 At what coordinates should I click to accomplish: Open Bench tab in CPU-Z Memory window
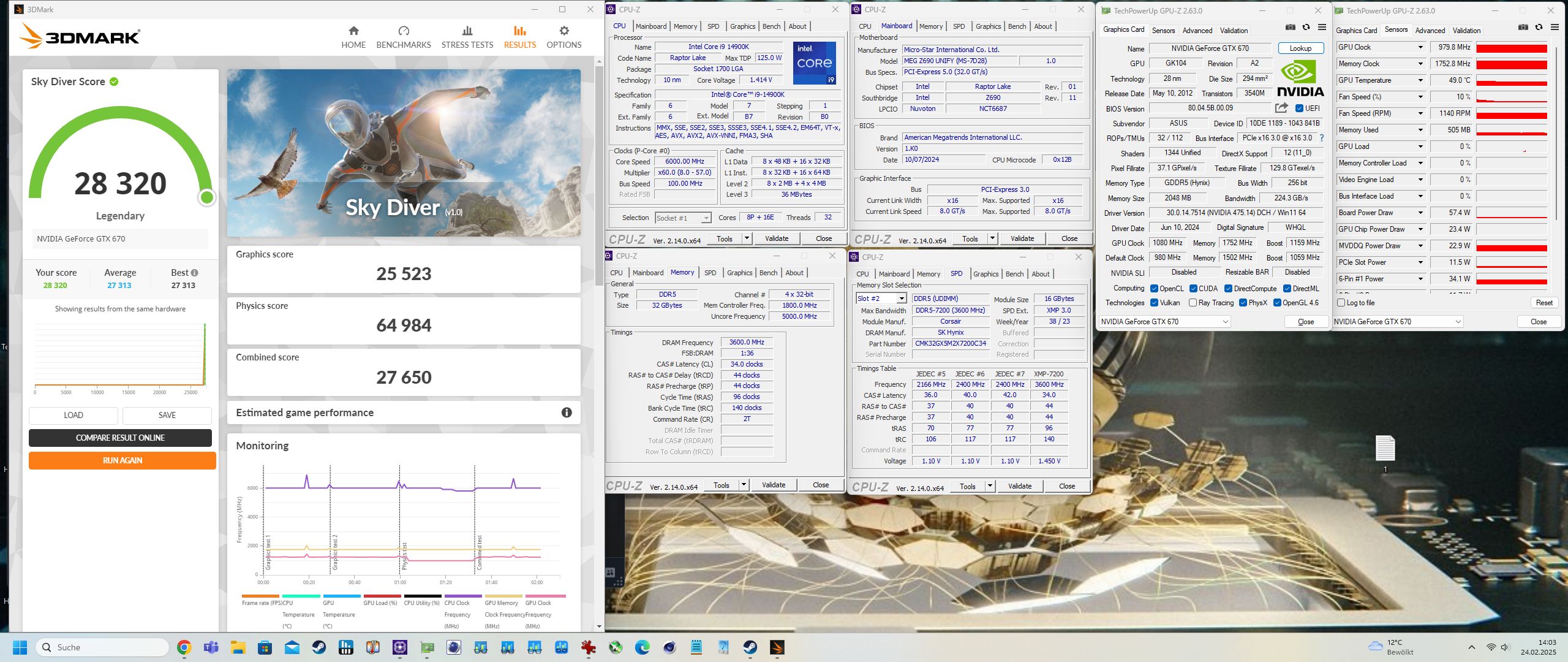pos(768,273)
